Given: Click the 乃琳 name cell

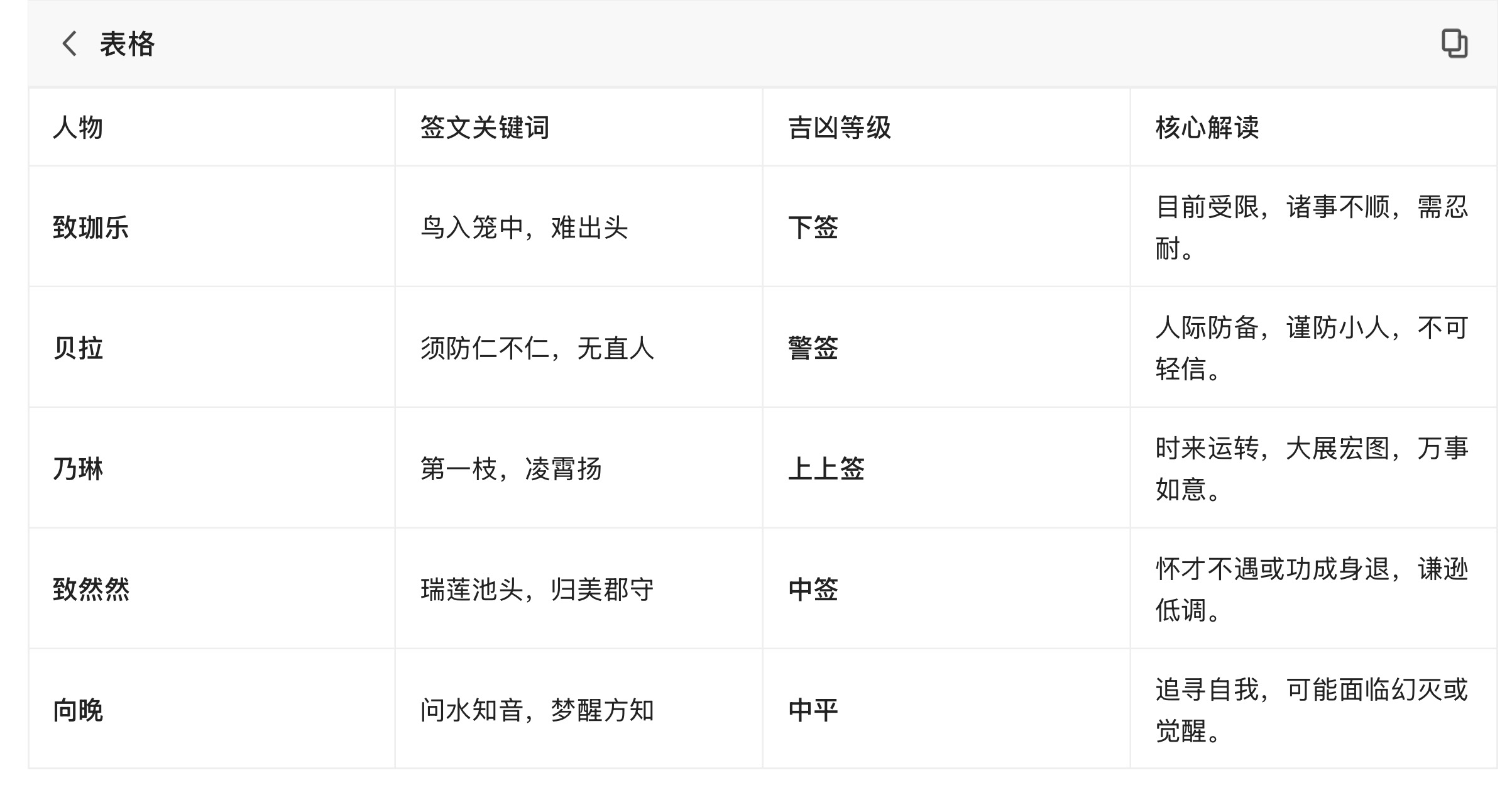Looking at the screenshot, I should pos(78,468).
